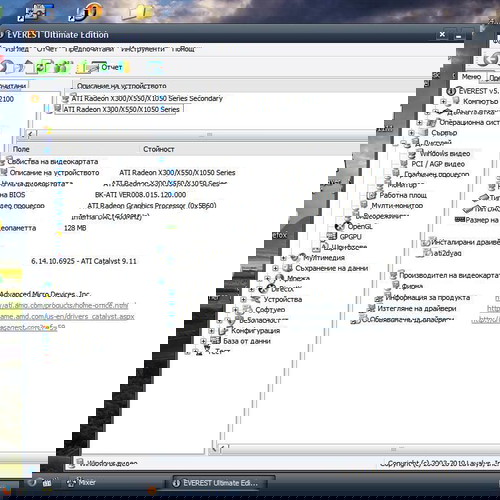Click the Размер на row icon

(x=460, y=220)
